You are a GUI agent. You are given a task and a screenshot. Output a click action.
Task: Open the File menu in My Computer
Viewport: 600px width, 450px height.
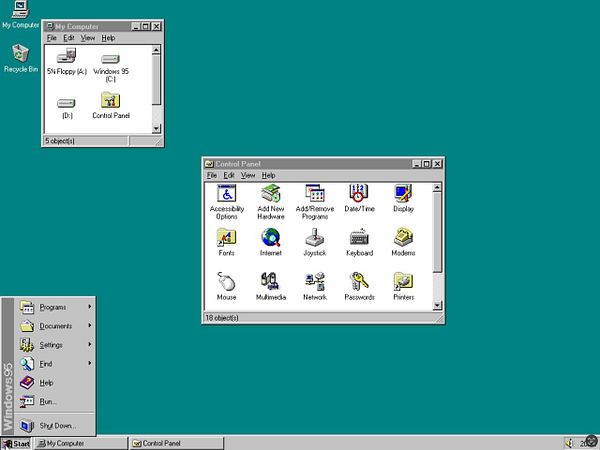(52, 38)
